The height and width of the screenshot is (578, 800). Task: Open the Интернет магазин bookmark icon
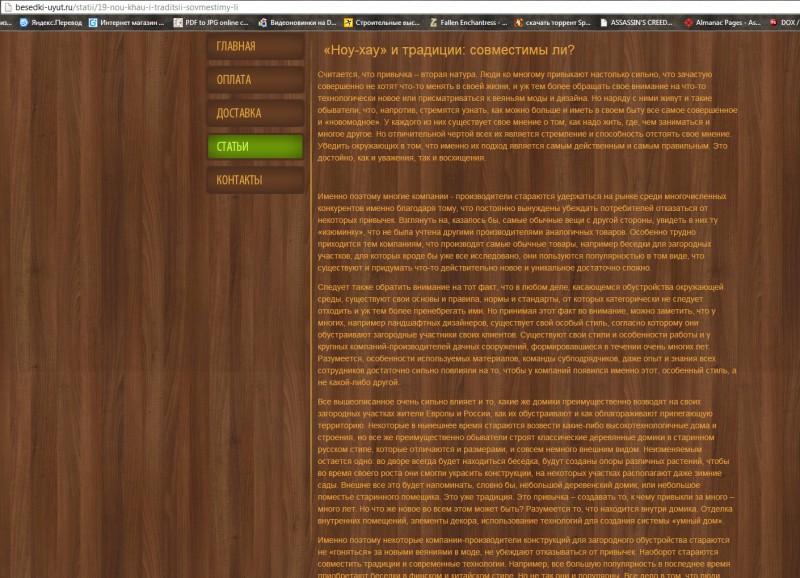93,22
